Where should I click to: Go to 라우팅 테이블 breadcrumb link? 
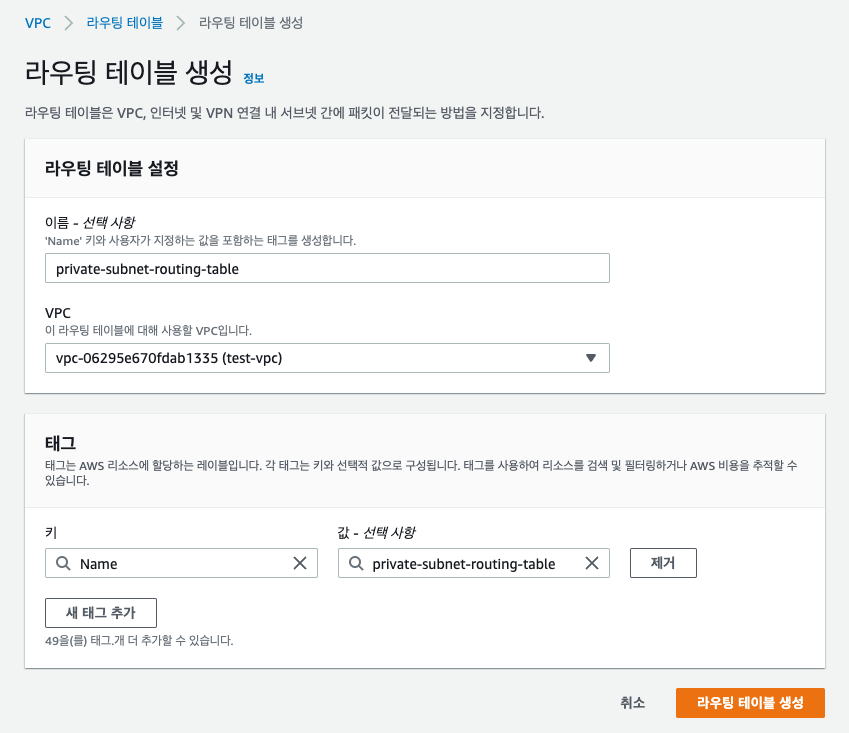click(125, 23)
